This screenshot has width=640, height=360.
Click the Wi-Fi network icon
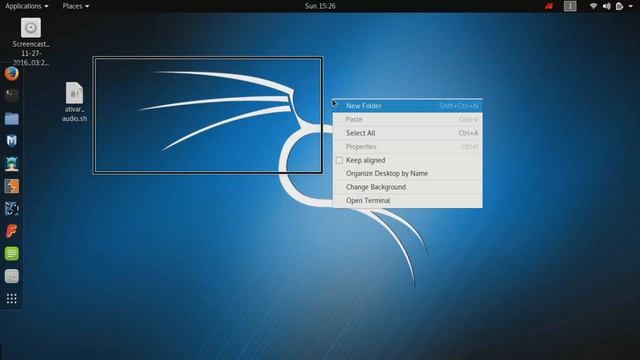(593, 6)
